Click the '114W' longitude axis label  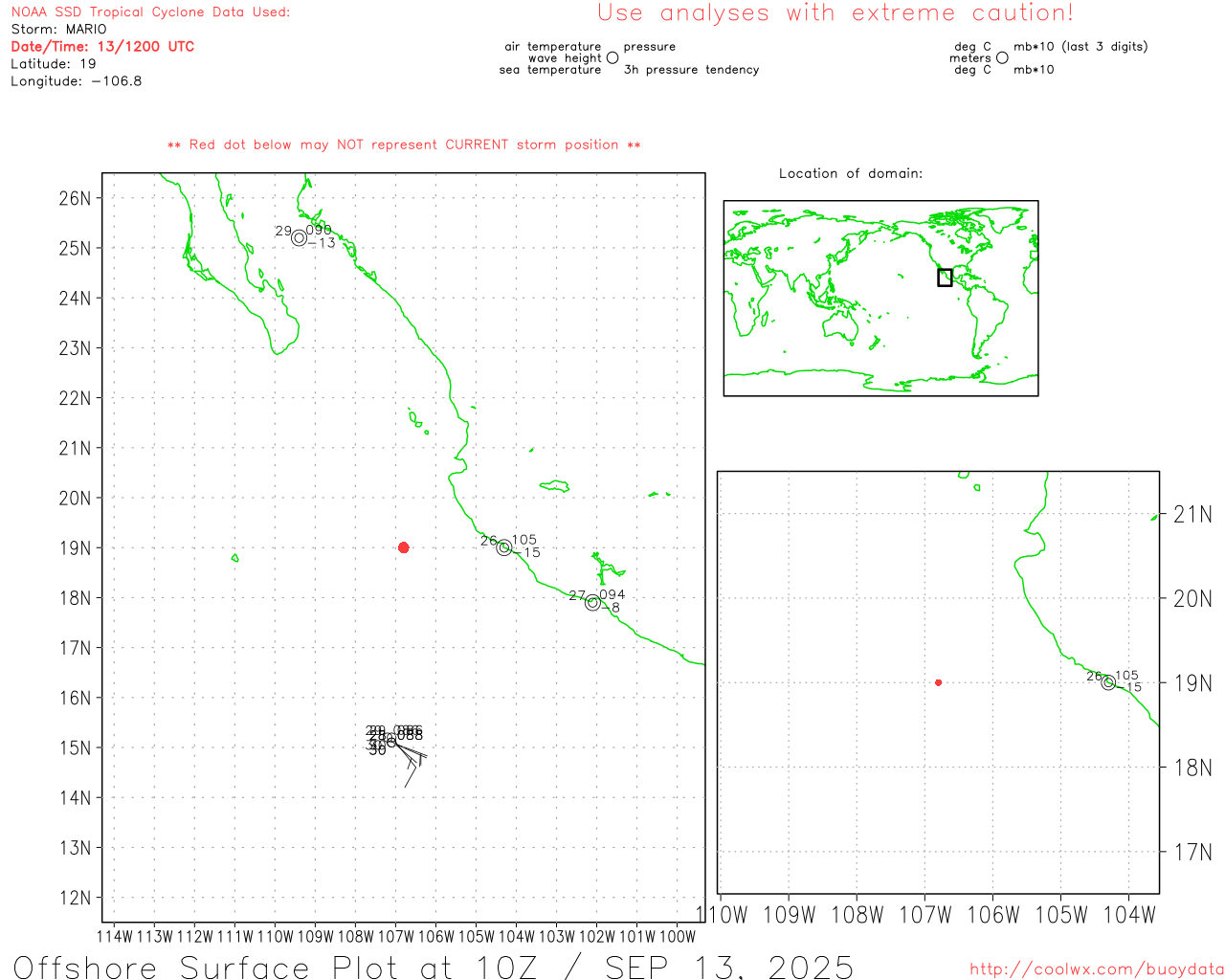pos(115,936)
